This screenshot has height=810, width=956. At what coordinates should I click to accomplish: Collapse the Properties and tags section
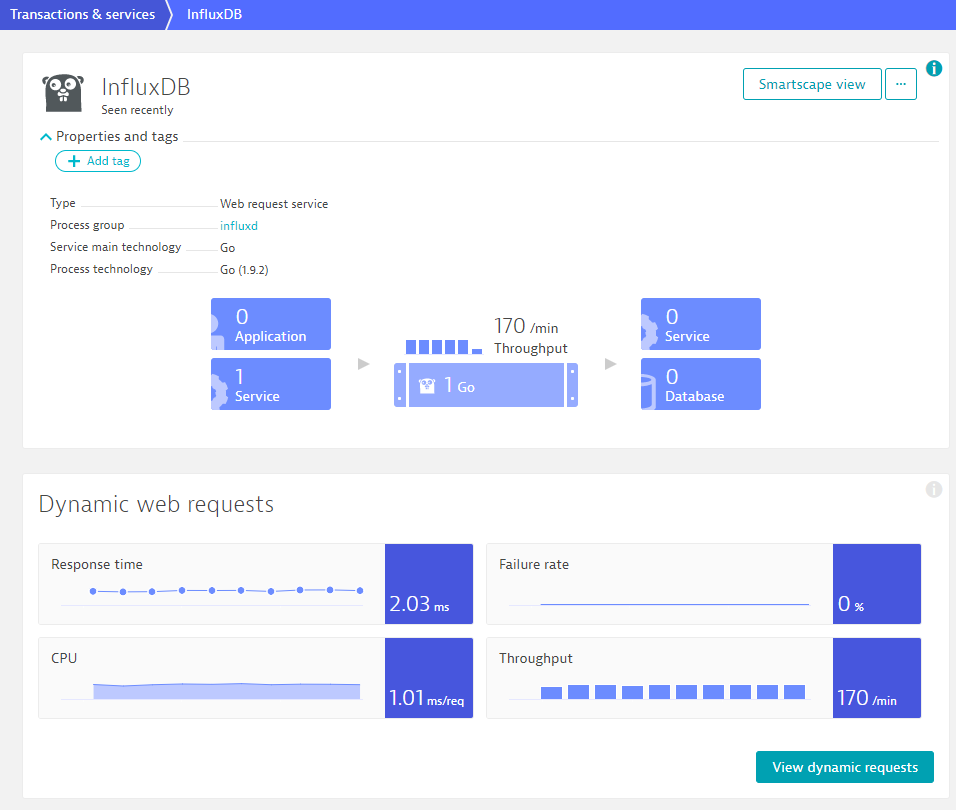pos(45,137)
